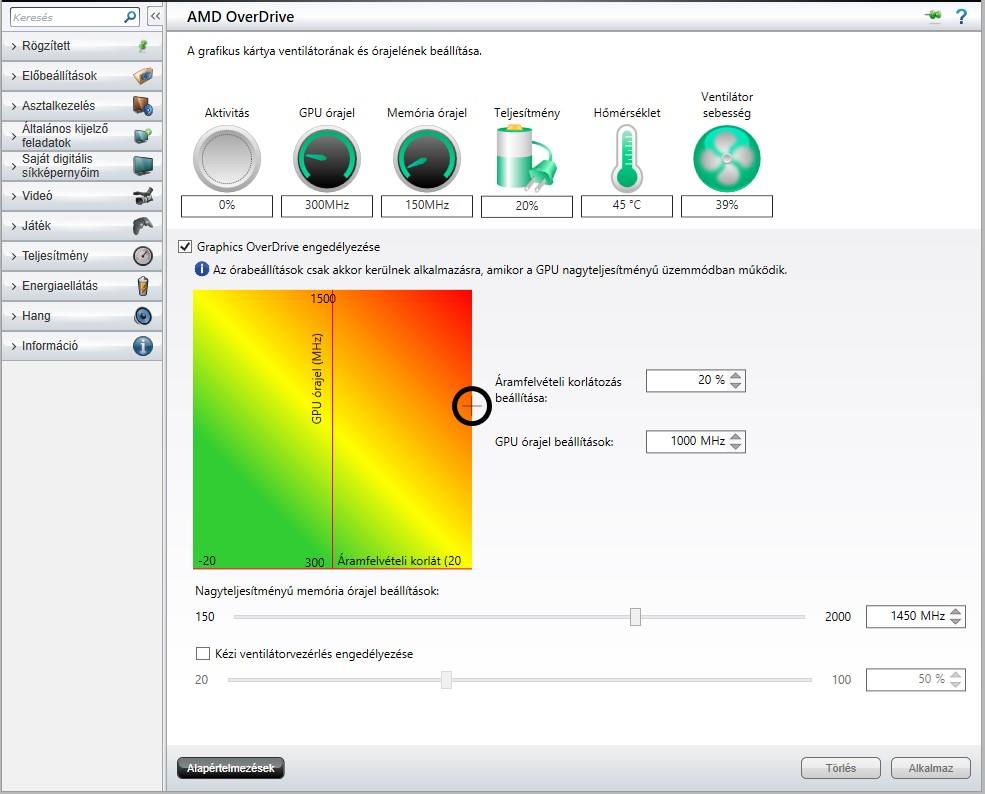The height and width of the screenshot is (794, 985).
Task: Click the Teljesítmény stopwatch icon
Action: (143, 256)
